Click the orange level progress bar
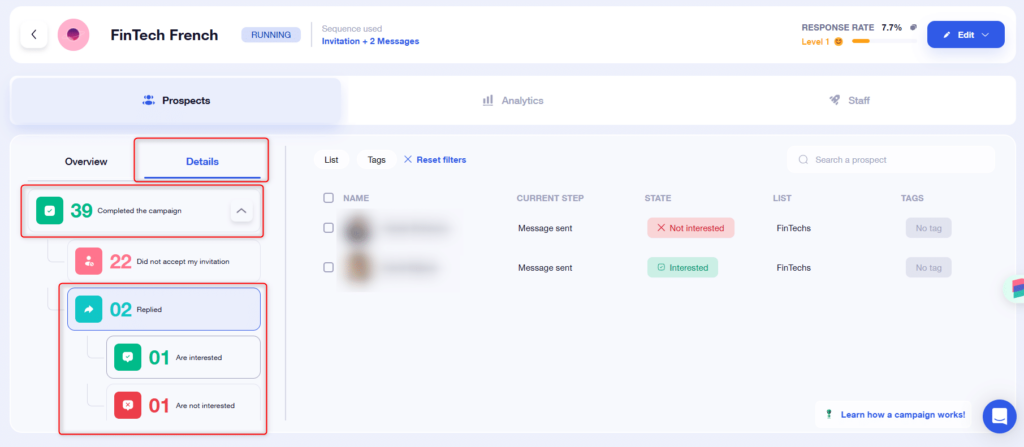 [x=884, y=41]
